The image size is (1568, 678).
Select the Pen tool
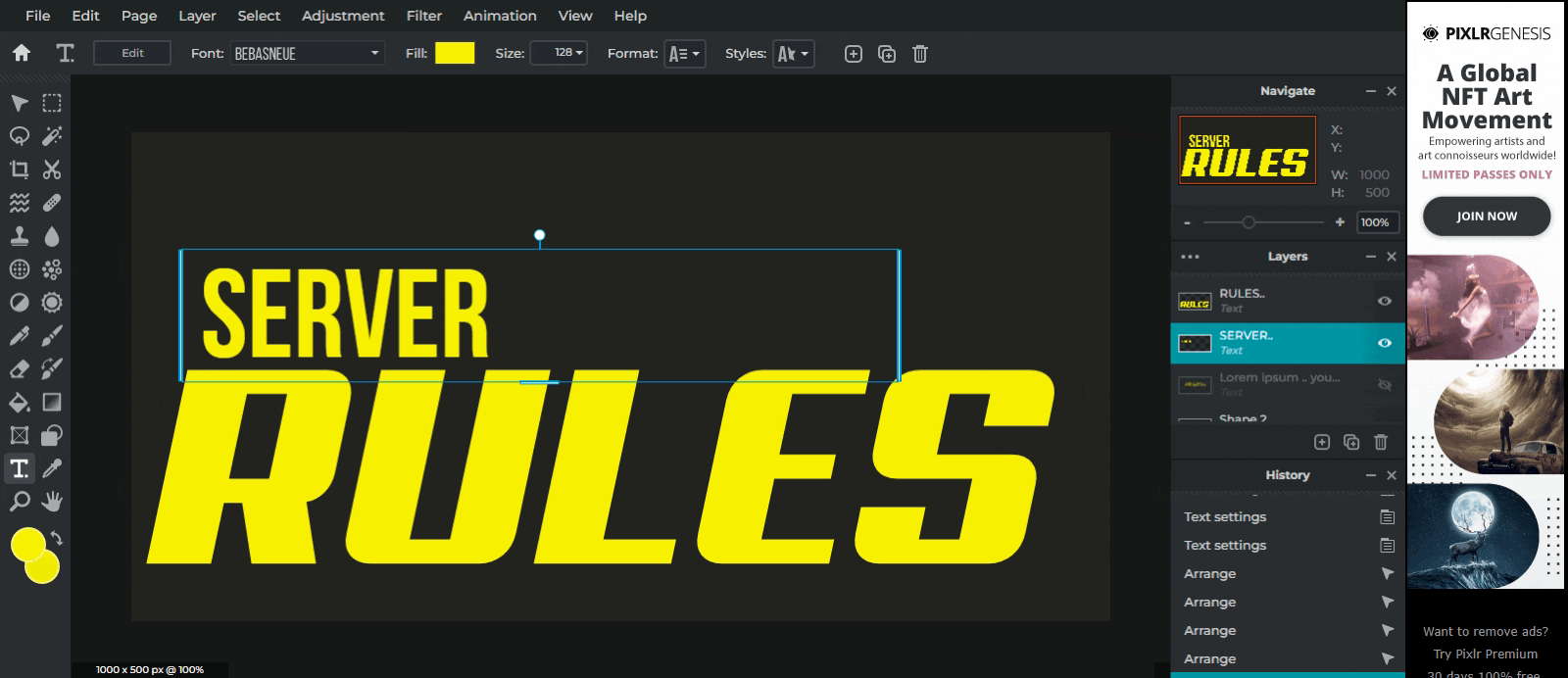(x=20, y=336)
